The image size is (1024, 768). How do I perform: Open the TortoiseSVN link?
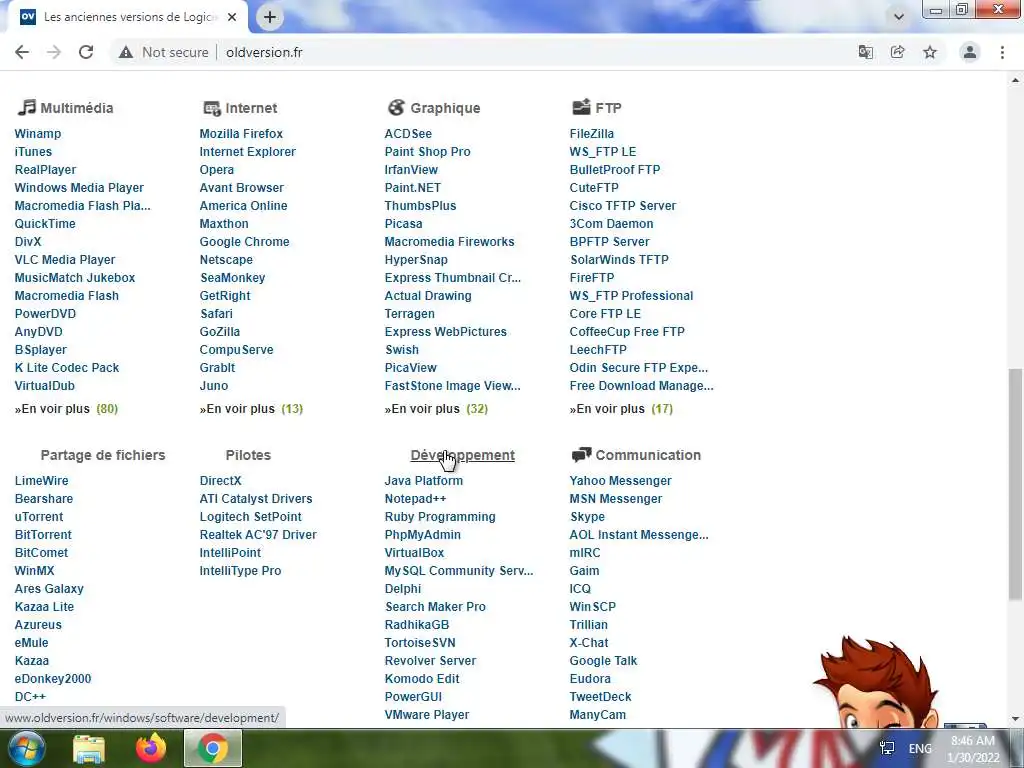point(420,643)
